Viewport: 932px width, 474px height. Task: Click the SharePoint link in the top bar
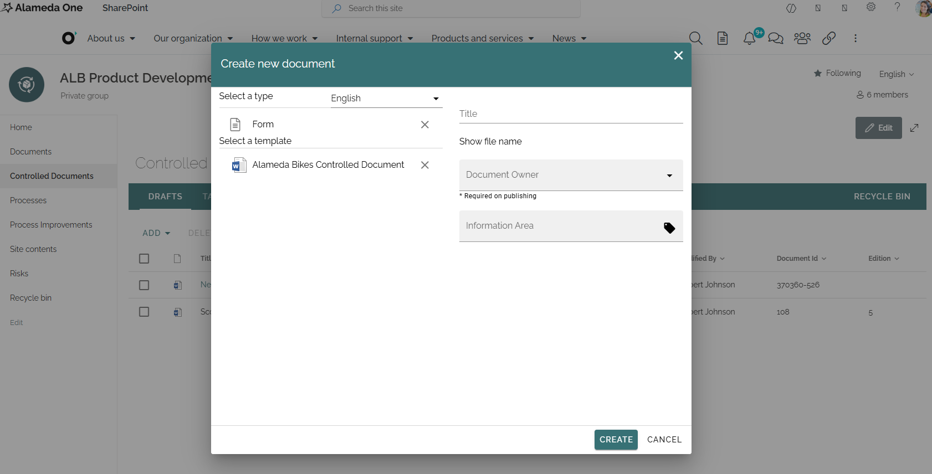125,8
